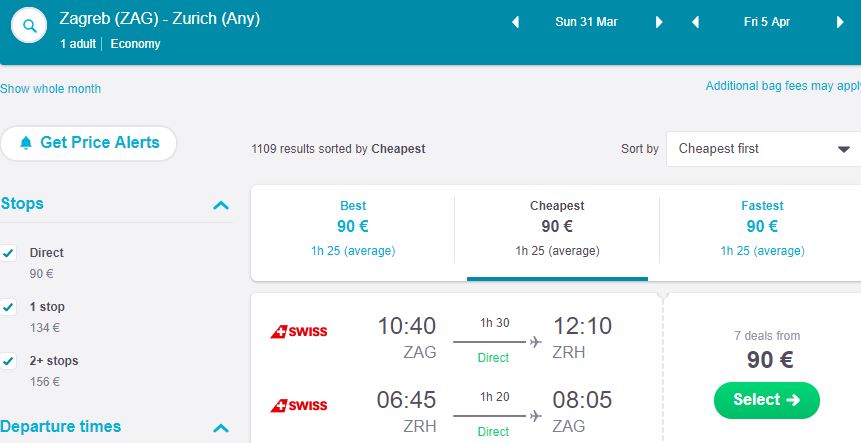Click the Zagreb - Zurich route text

coord(160,18)
